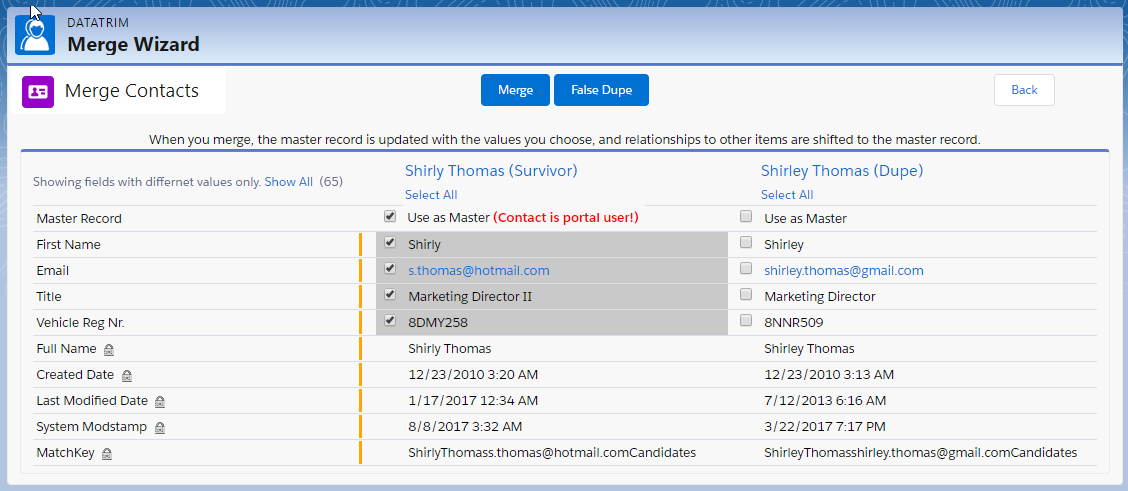Select the 8NNR509 Vehicle Reg checkbox
The height and width of the screenshot is (491, 1128).
point(746,321)
